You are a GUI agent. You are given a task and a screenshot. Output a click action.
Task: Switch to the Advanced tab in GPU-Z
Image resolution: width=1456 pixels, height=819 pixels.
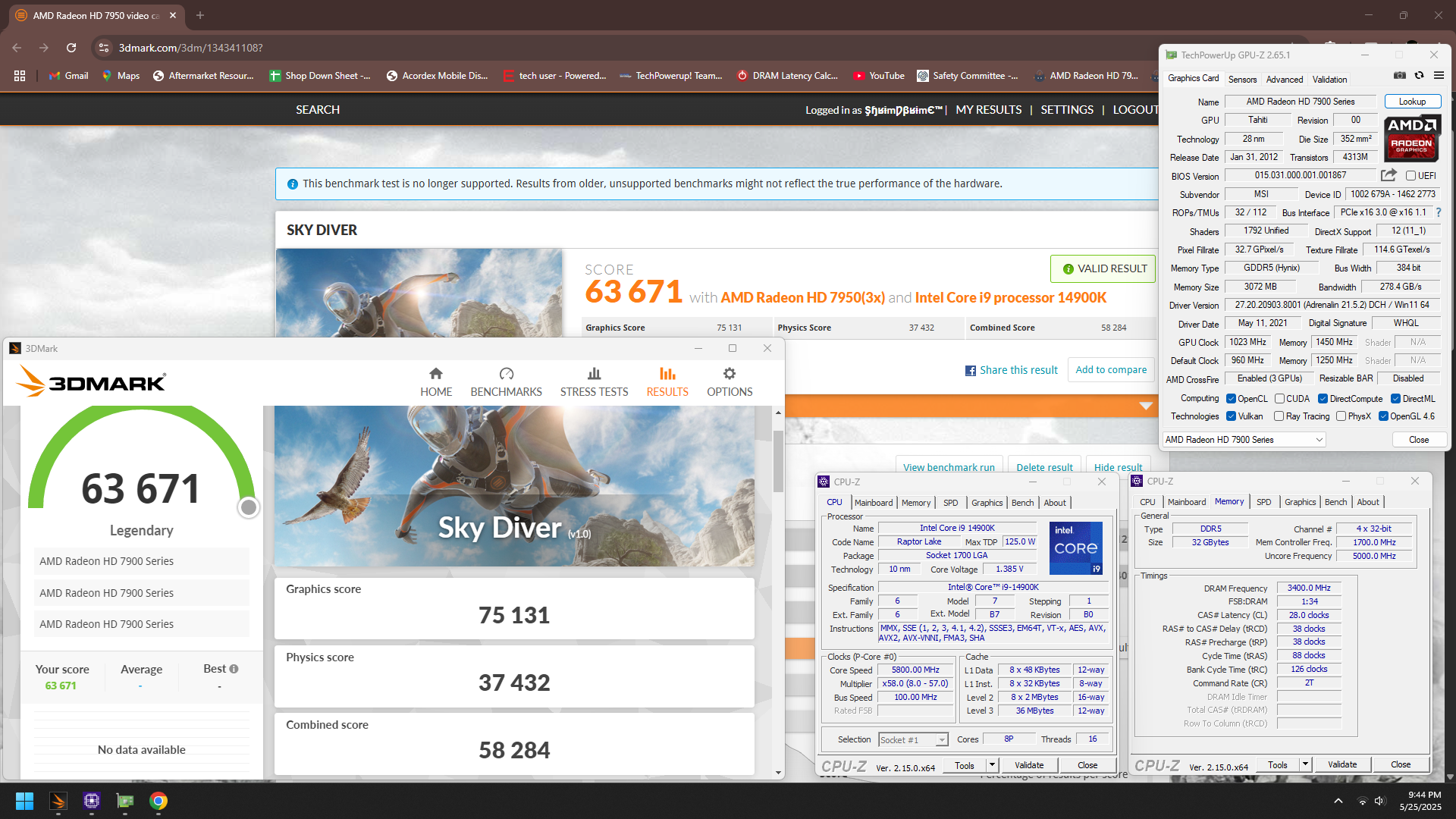pos(1285,79)
